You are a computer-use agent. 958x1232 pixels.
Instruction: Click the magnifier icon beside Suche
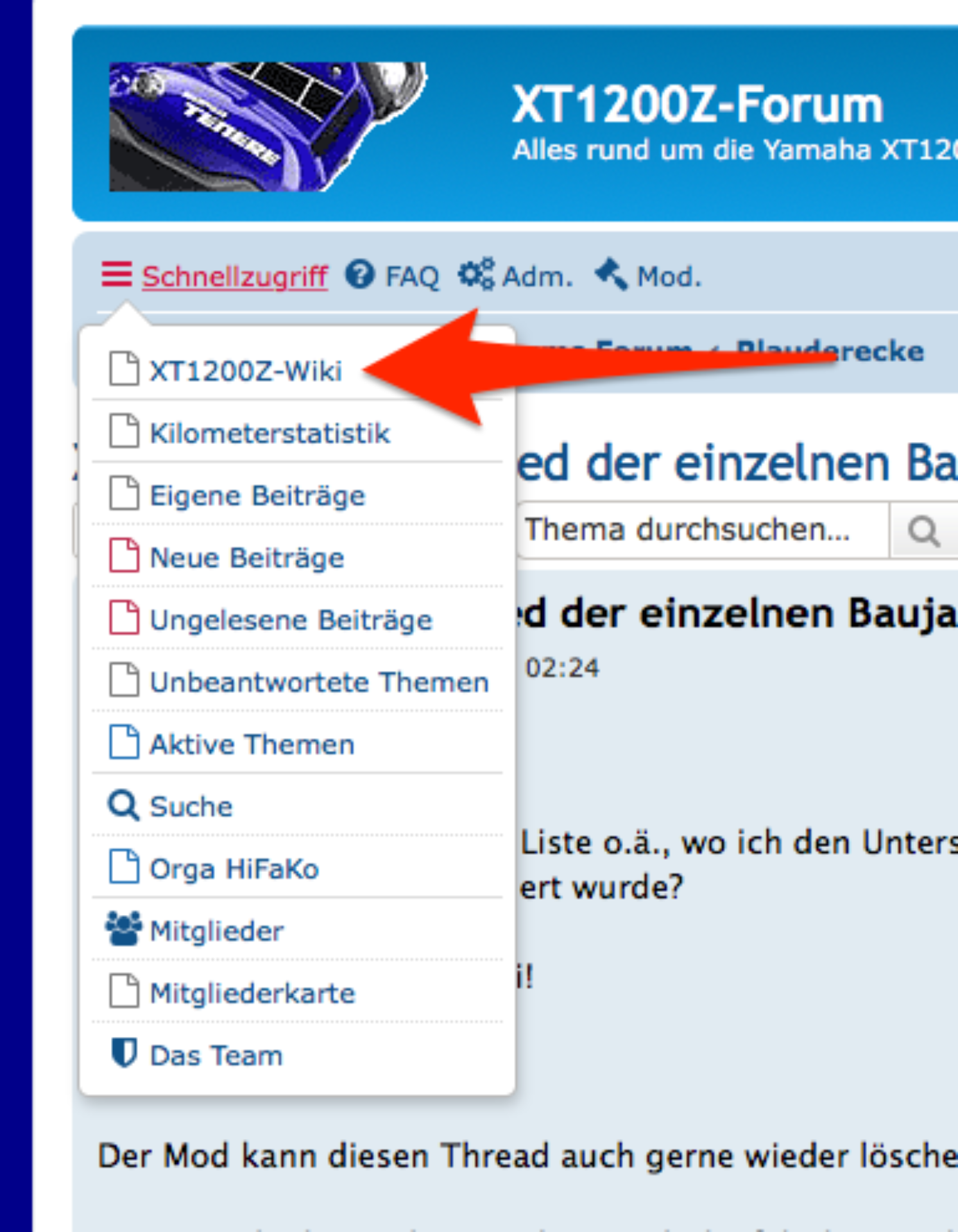[x=123, y=806]
